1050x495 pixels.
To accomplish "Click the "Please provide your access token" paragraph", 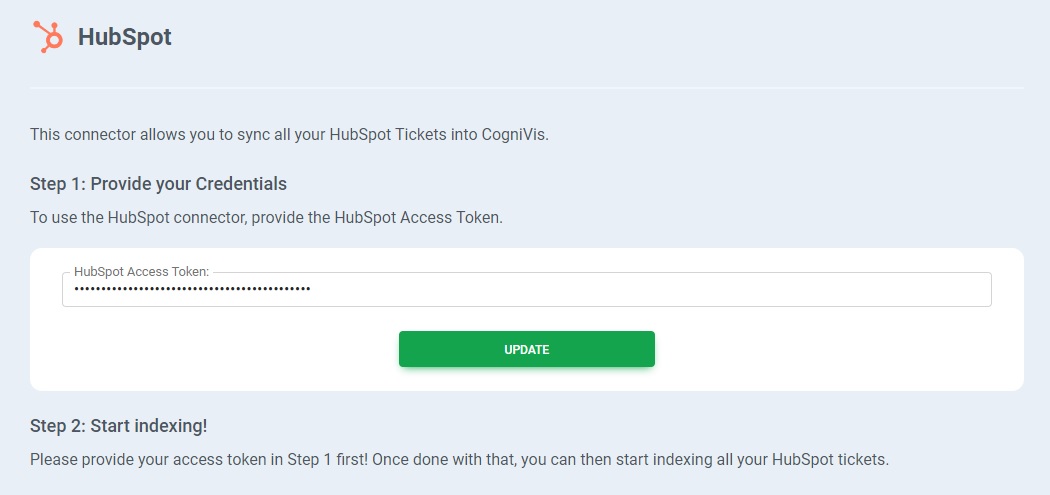I will [459, 460].
